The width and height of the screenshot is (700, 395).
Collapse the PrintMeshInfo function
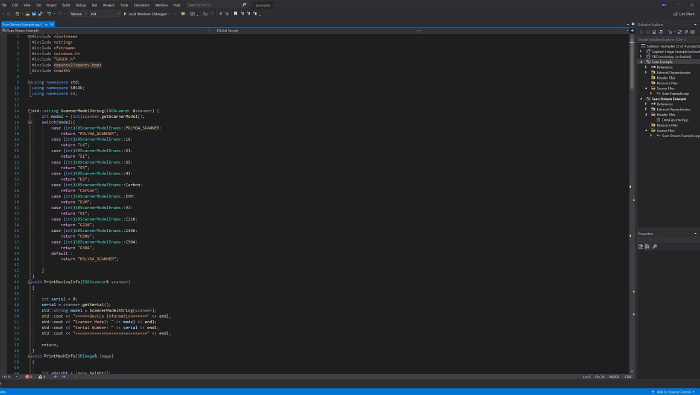(30, 356)
